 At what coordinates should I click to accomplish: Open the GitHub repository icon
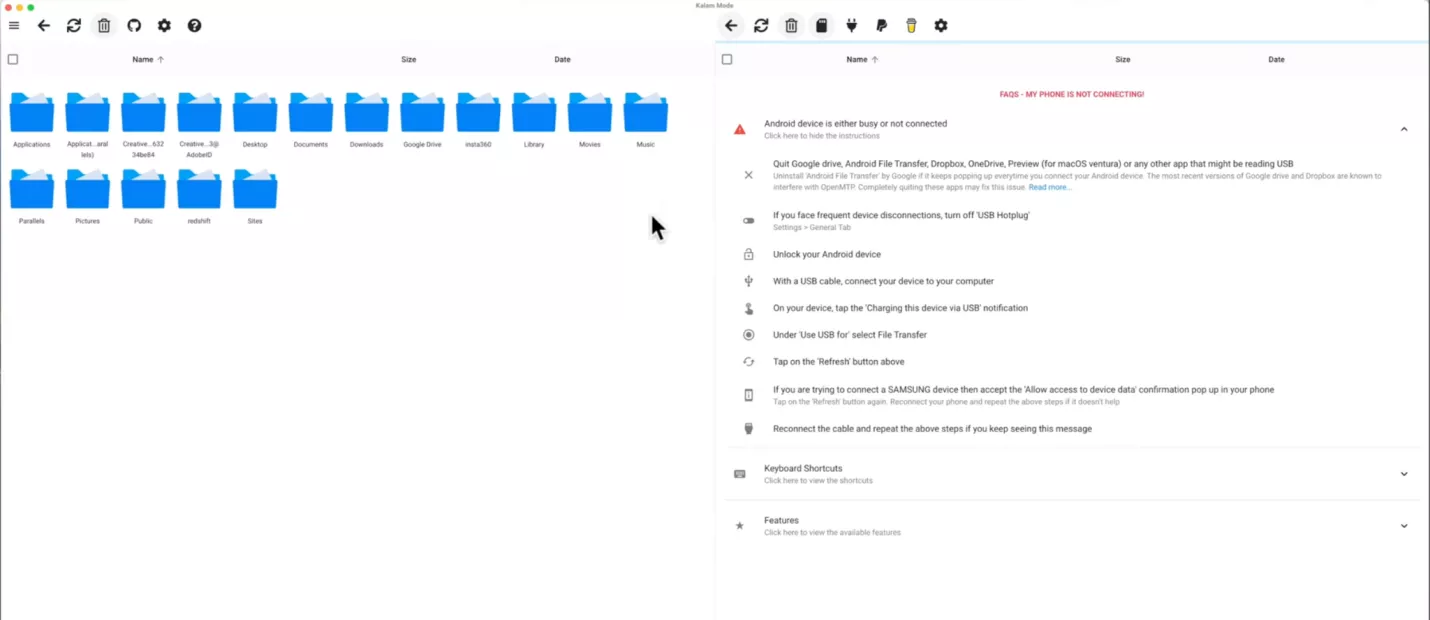(x=134, y=25)
